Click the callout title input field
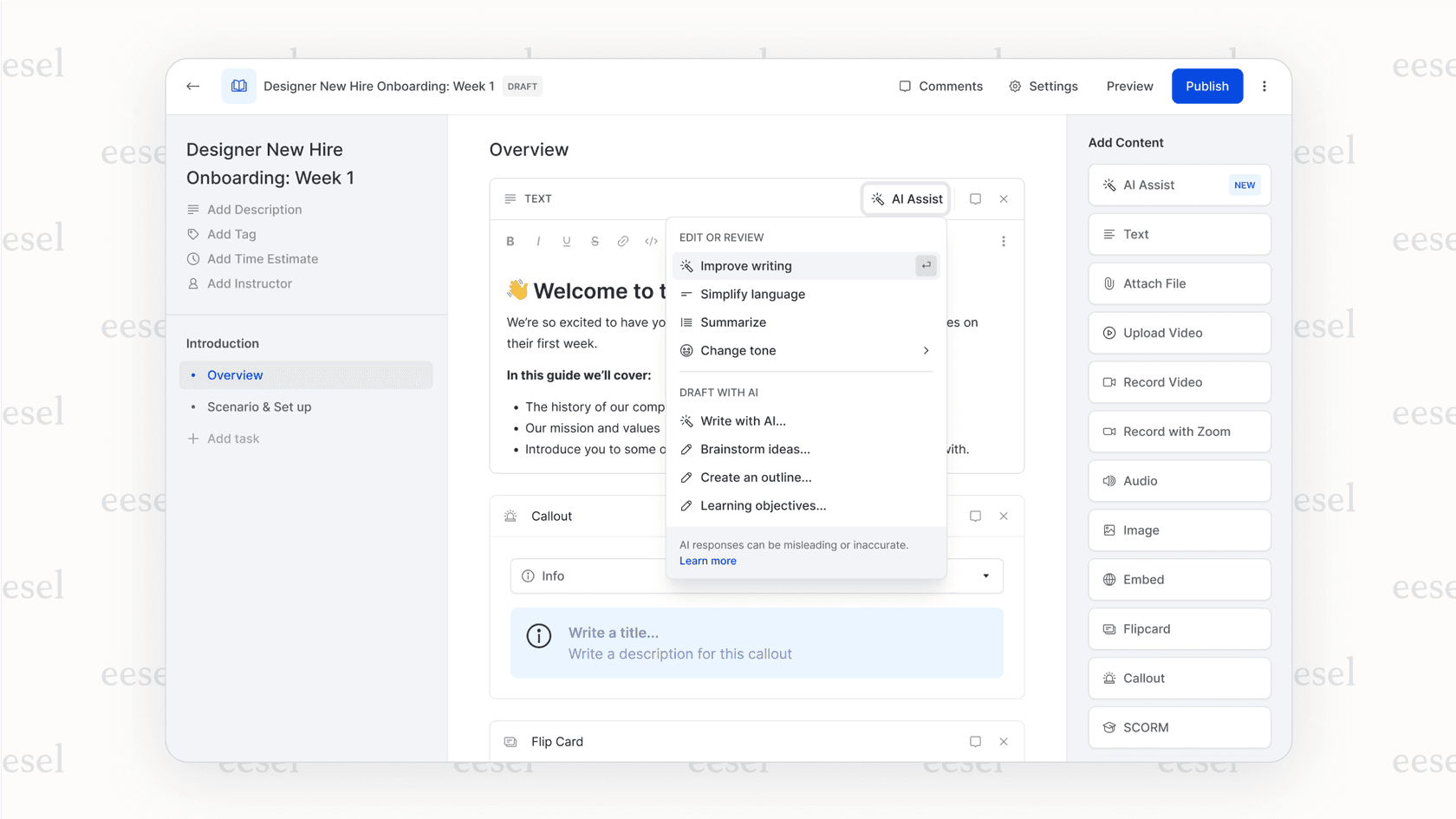Image resolution: width=1456 pixels, height=819 pixels. [614, 633]
